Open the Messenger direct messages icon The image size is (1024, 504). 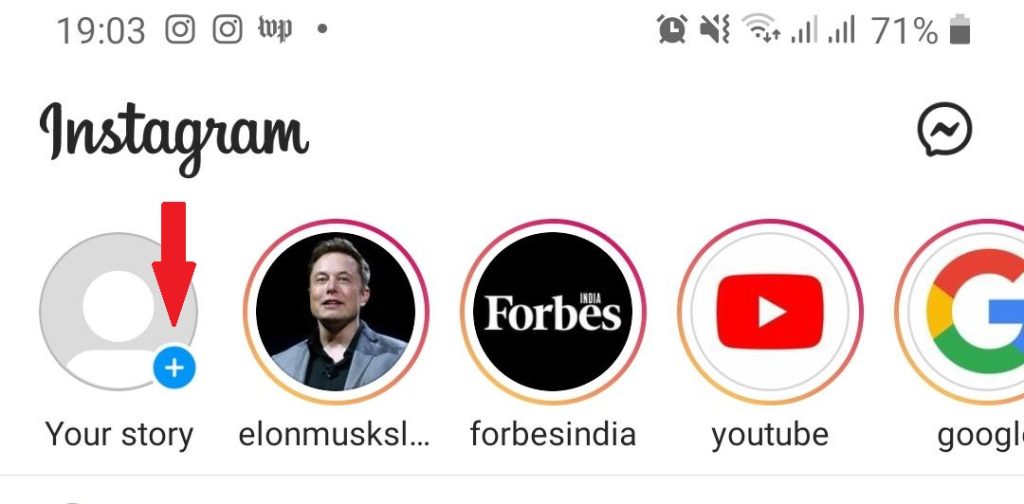click(x=944, y=129)
